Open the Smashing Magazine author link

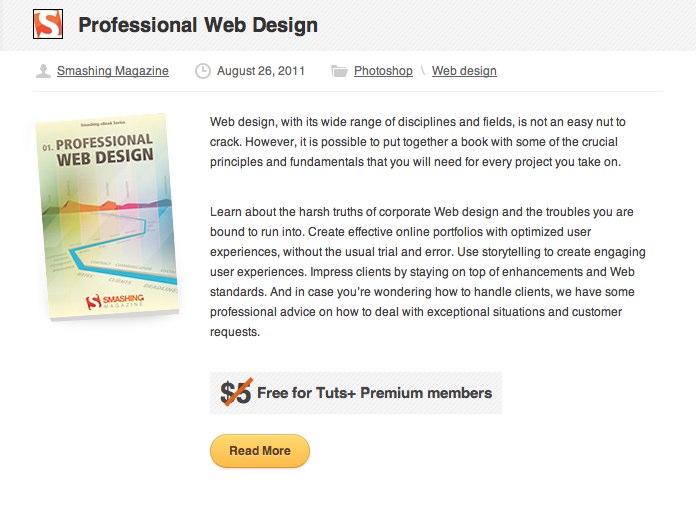point(113,71)
